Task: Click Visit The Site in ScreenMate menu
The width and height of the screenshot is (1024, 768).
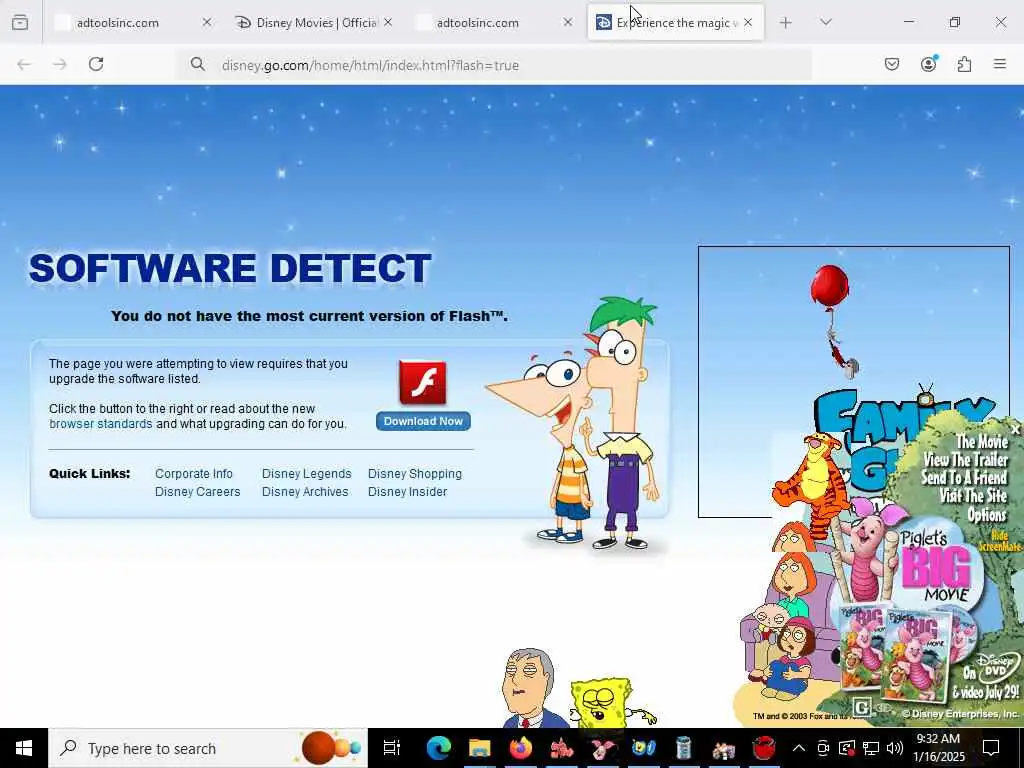Action: point(973,496)
